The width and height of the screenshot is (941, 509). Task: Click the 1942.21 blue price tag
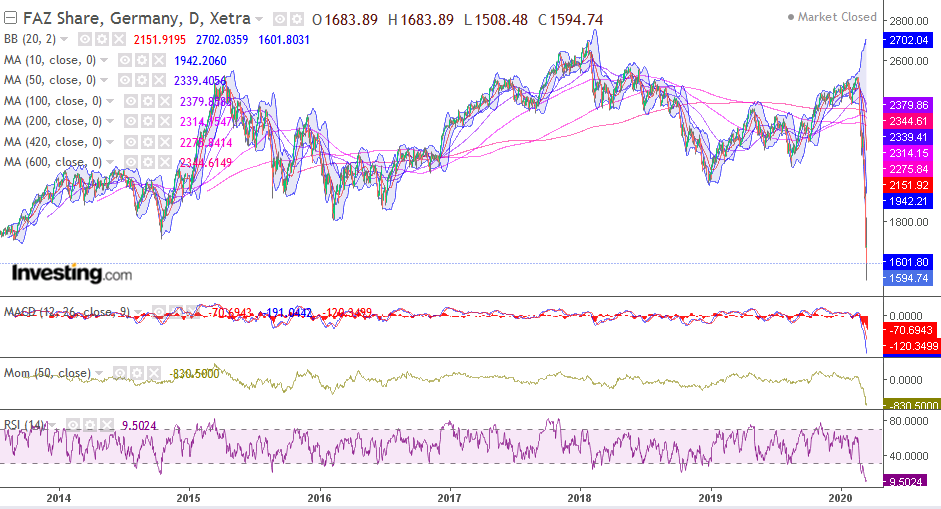909,201
